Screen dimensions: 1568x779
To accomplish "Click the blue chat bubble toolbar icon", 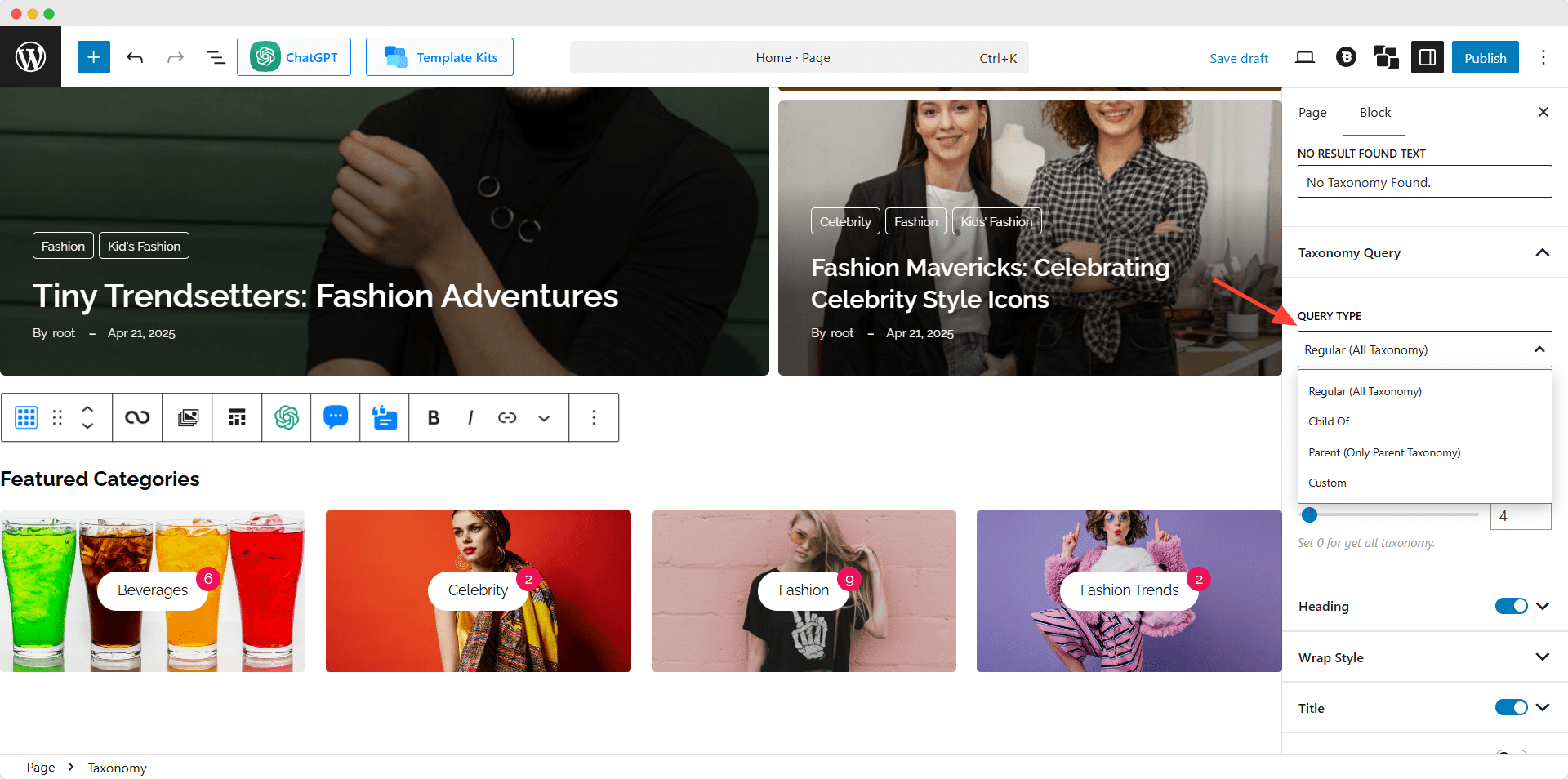I will 336,417.
